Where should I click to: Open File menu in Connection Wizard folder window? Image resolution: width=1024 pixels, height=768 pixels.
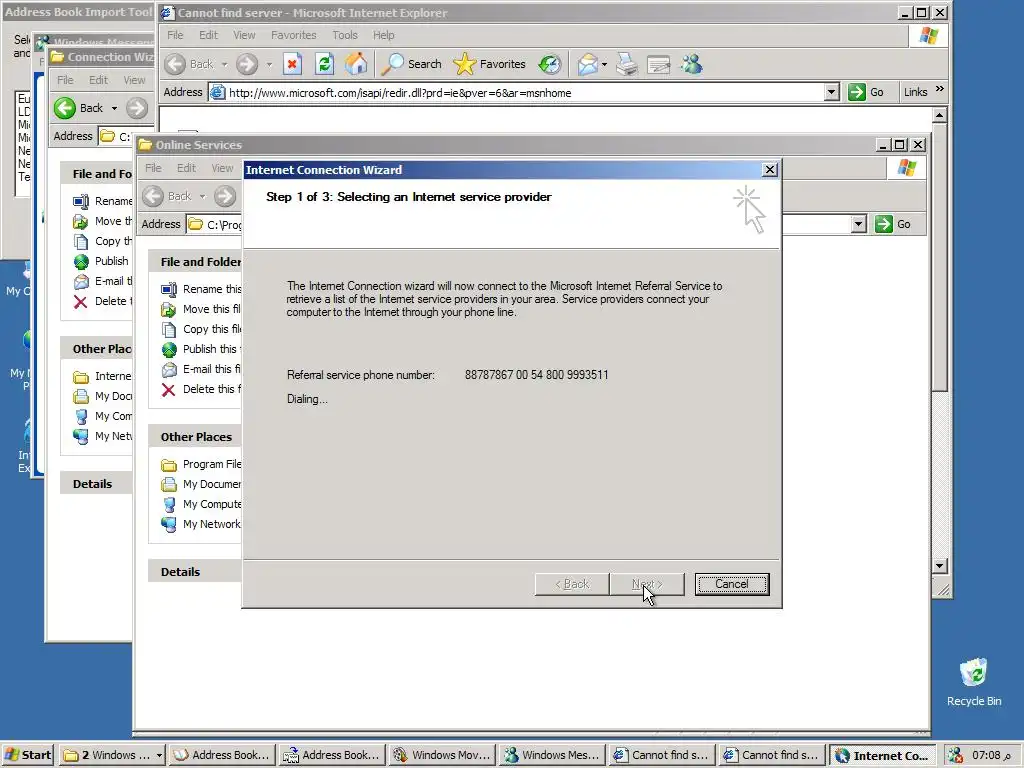coord(65,80)
